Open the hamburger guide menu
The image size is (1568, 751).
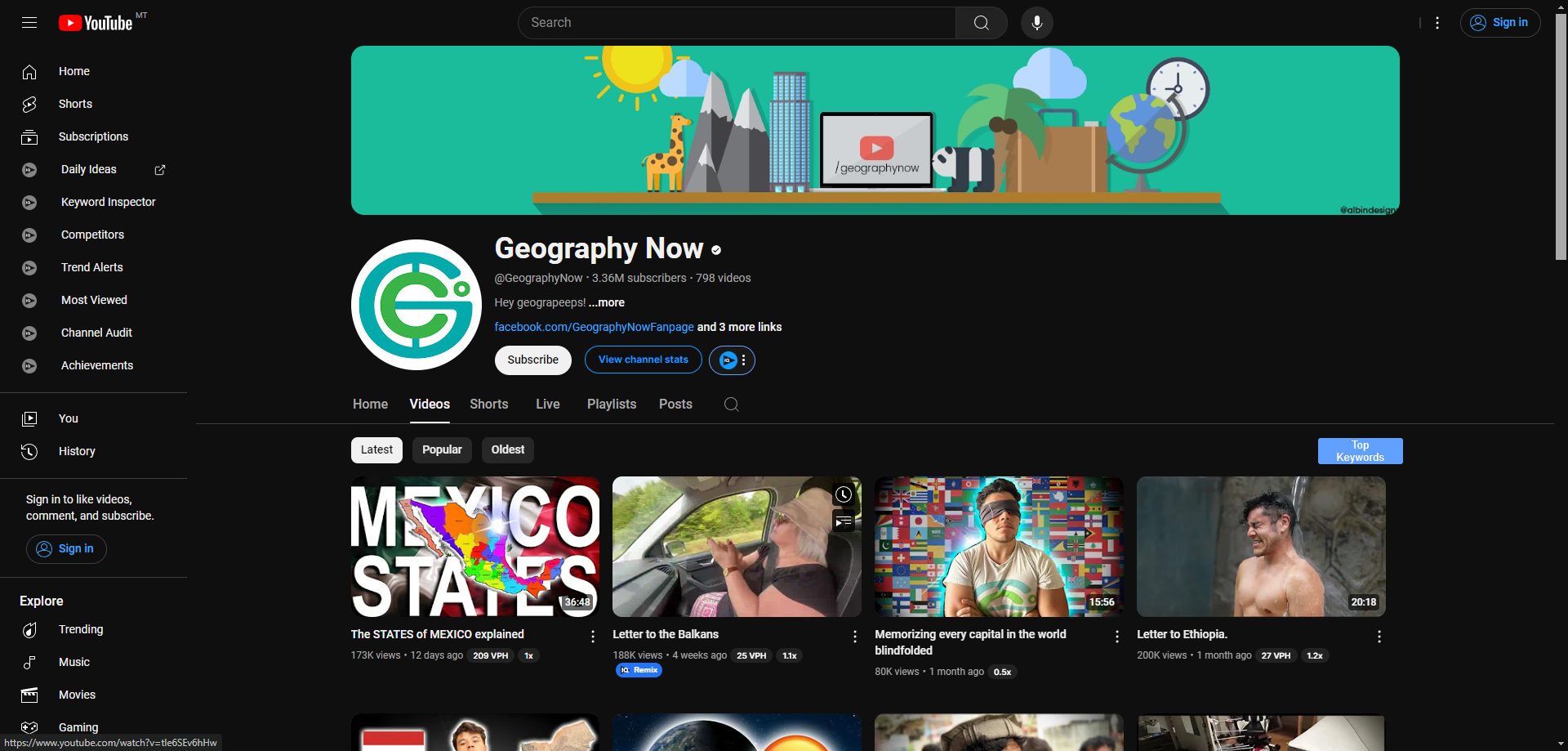pos(29,23)
